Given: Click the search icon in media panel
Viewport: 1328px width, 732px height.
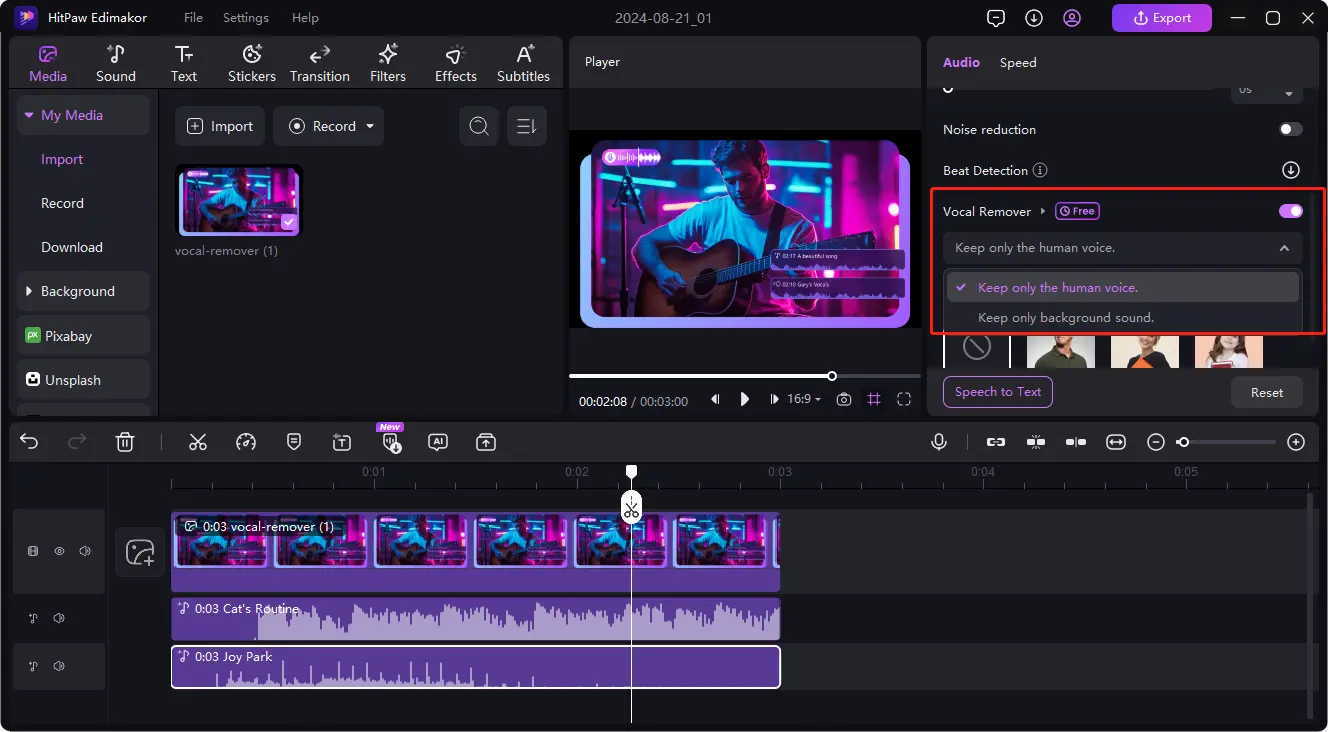Looking at the screenshot, I should pyautogui.click(x=479, y=126).
